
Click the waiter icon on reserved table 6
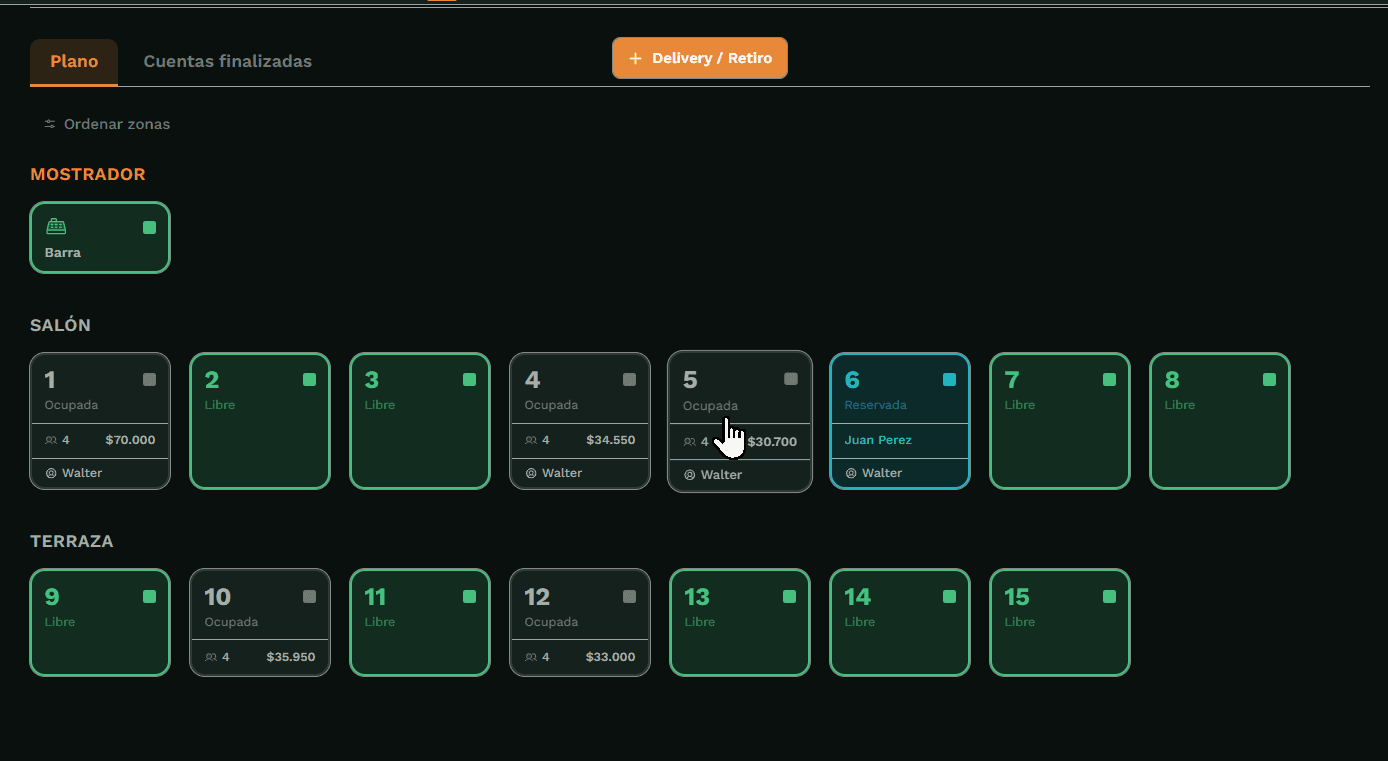tap(851, 473)
